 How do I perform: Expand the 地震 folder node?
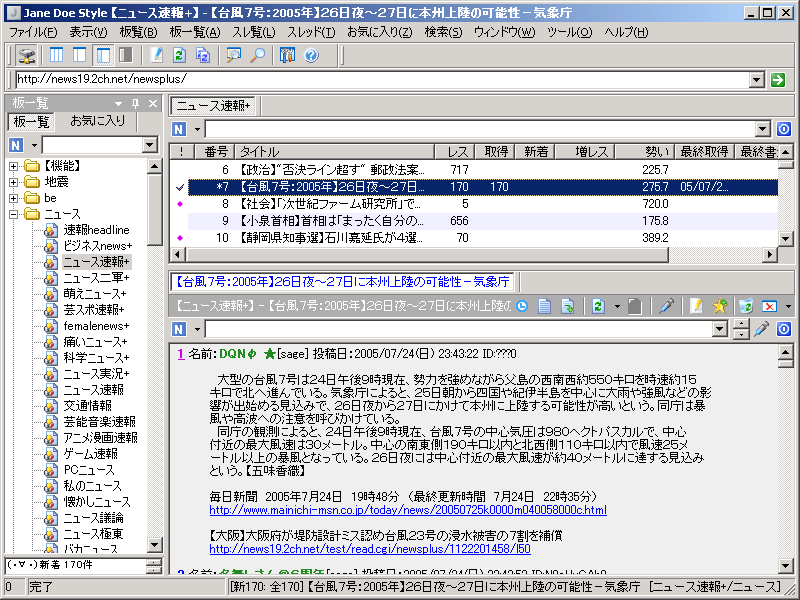(x=13, y=182)
